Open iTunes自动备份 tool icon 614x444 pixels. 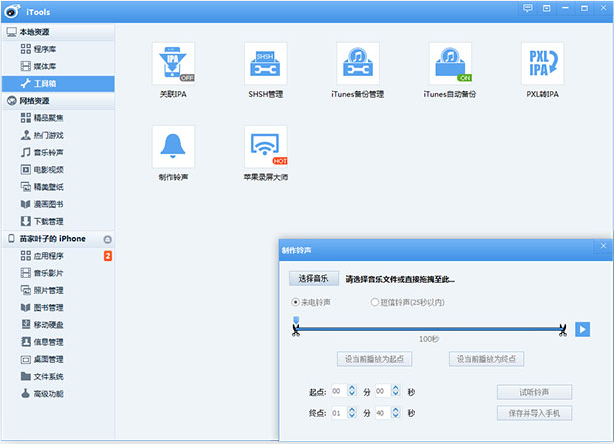(x=450, y=64)
